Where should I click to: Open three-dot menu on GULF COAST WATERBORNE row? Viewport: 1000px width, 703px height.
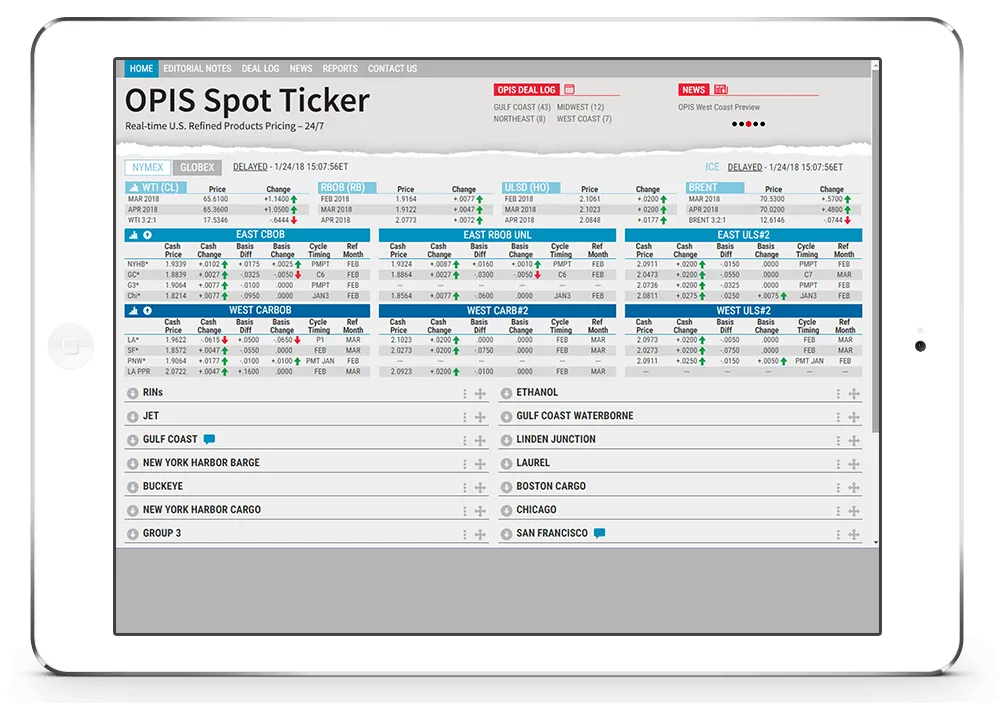pos(838,417)
